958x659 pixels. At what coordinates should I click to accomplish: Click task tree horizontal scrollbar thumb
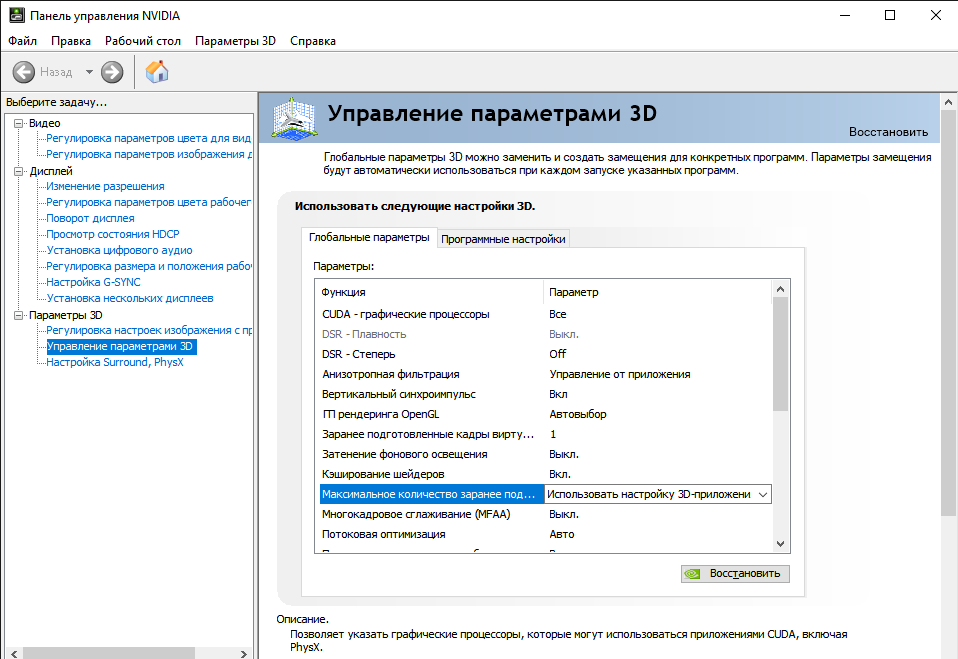click(109, 654)
